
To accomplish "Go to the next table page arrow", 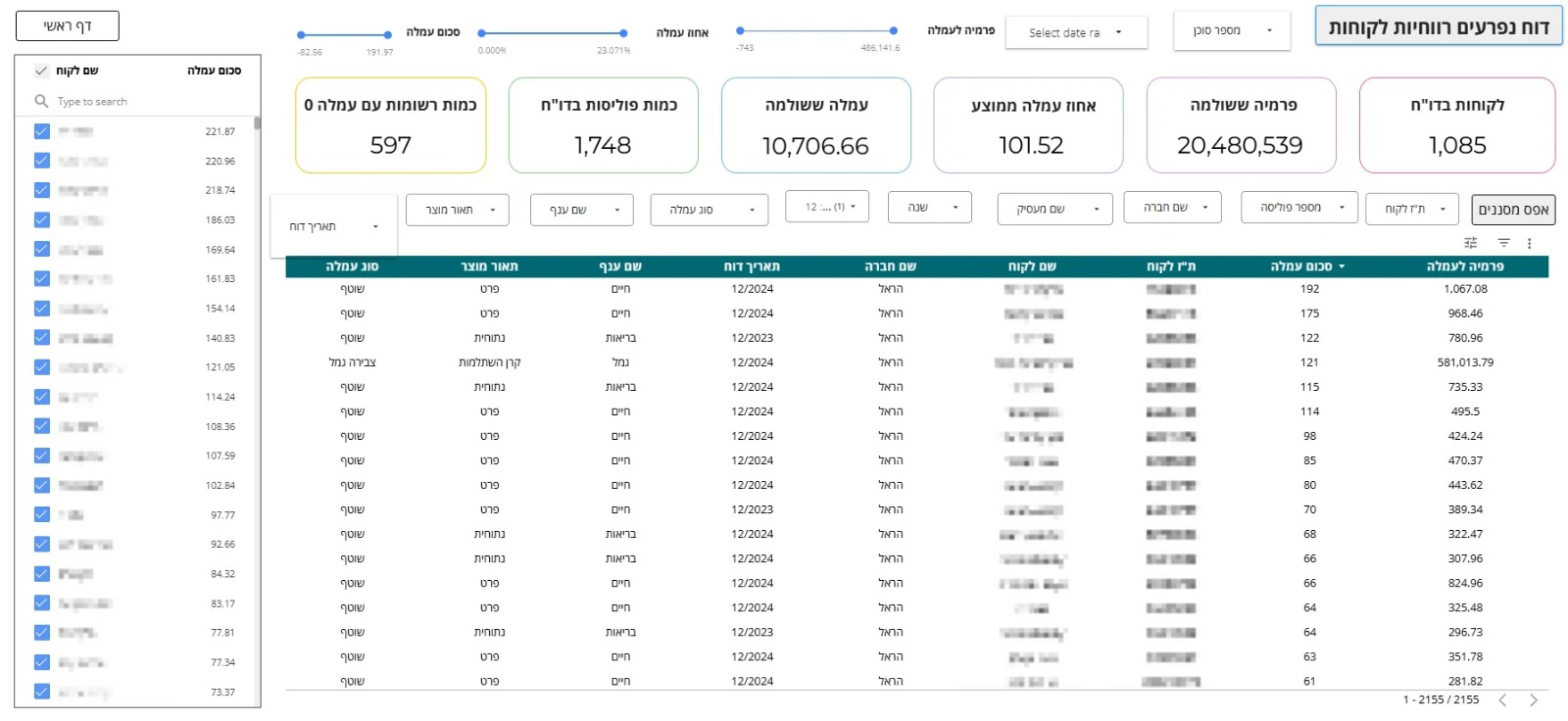I will (x=1534, y=699).
